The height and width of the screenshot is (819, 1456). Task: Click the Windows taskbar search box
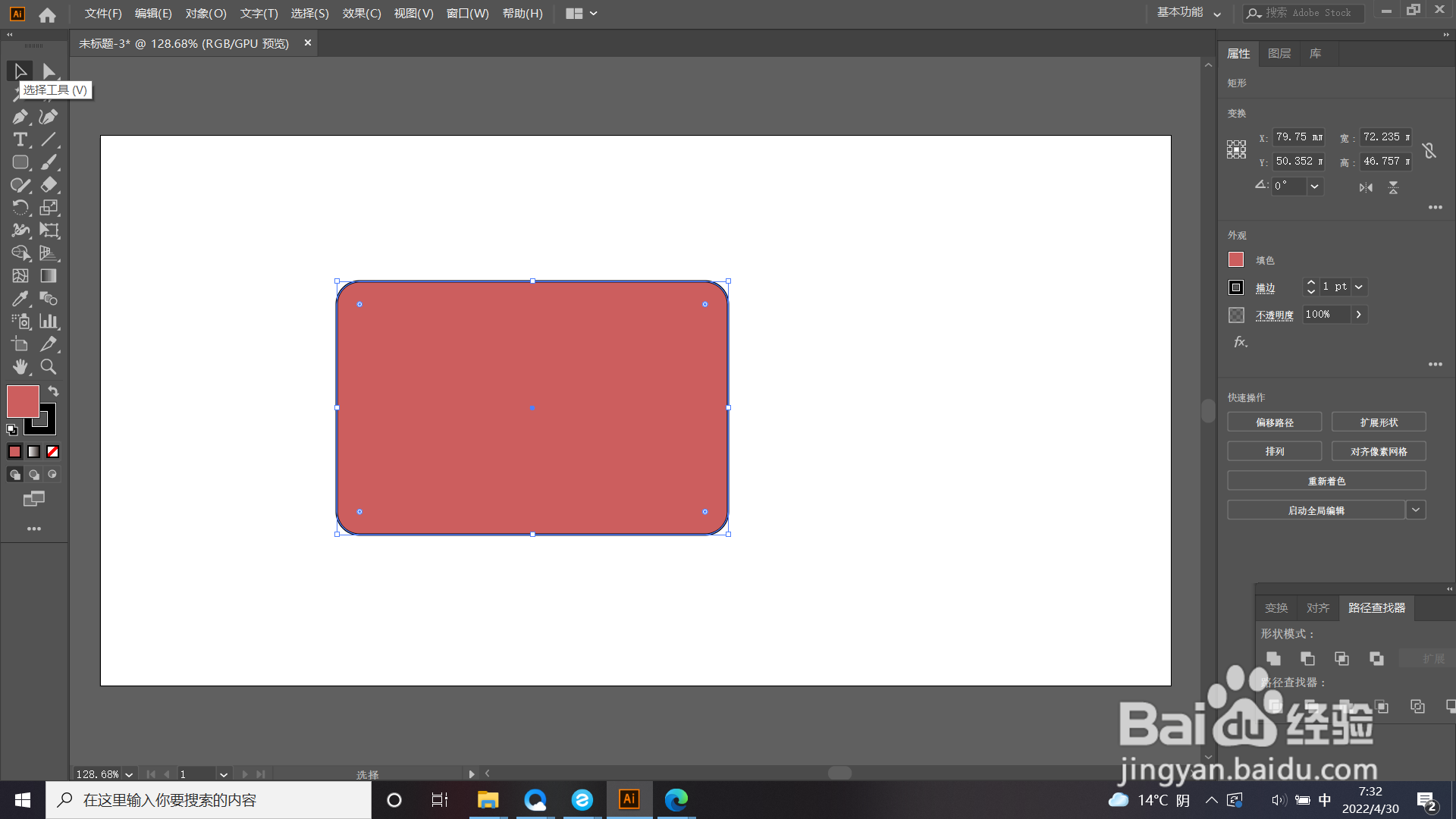click(209, 800)
